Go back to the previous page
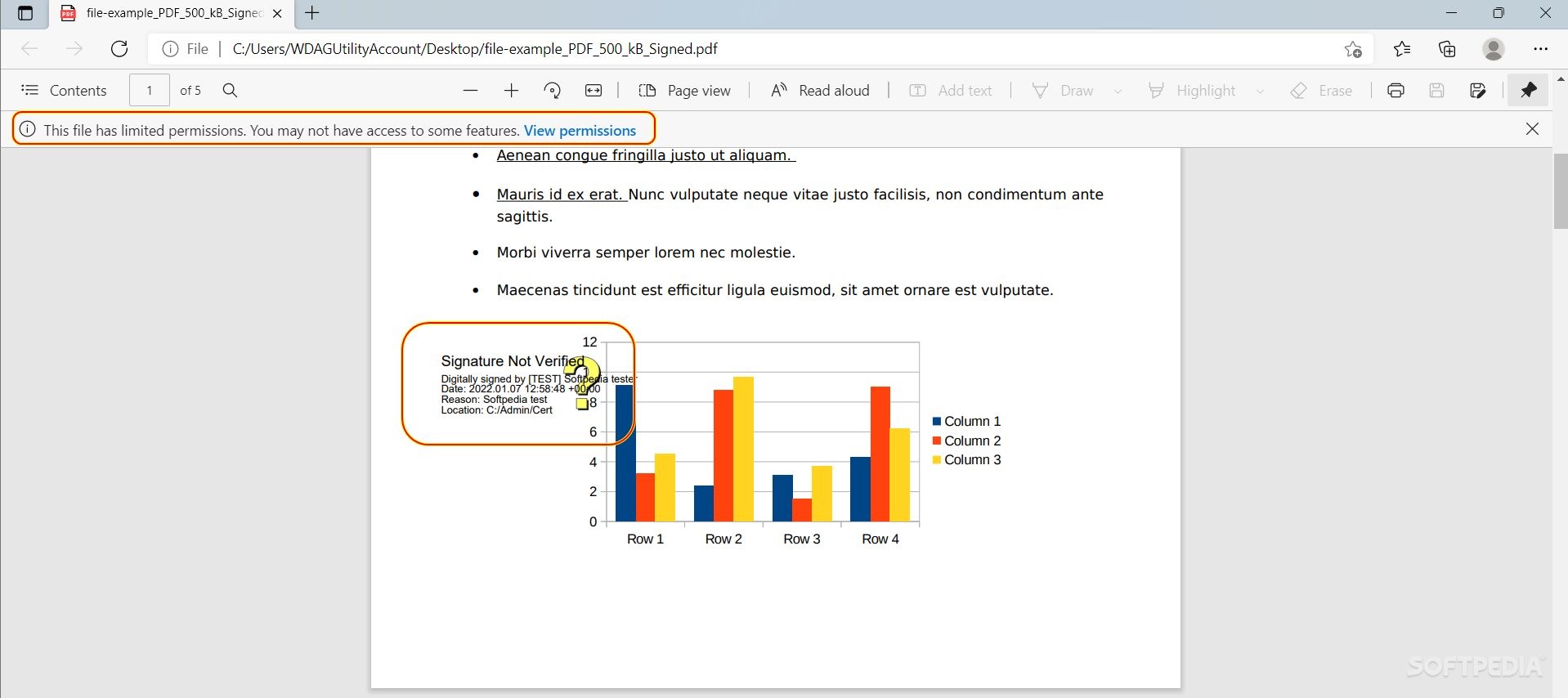1568x698 pixels. 29,48
